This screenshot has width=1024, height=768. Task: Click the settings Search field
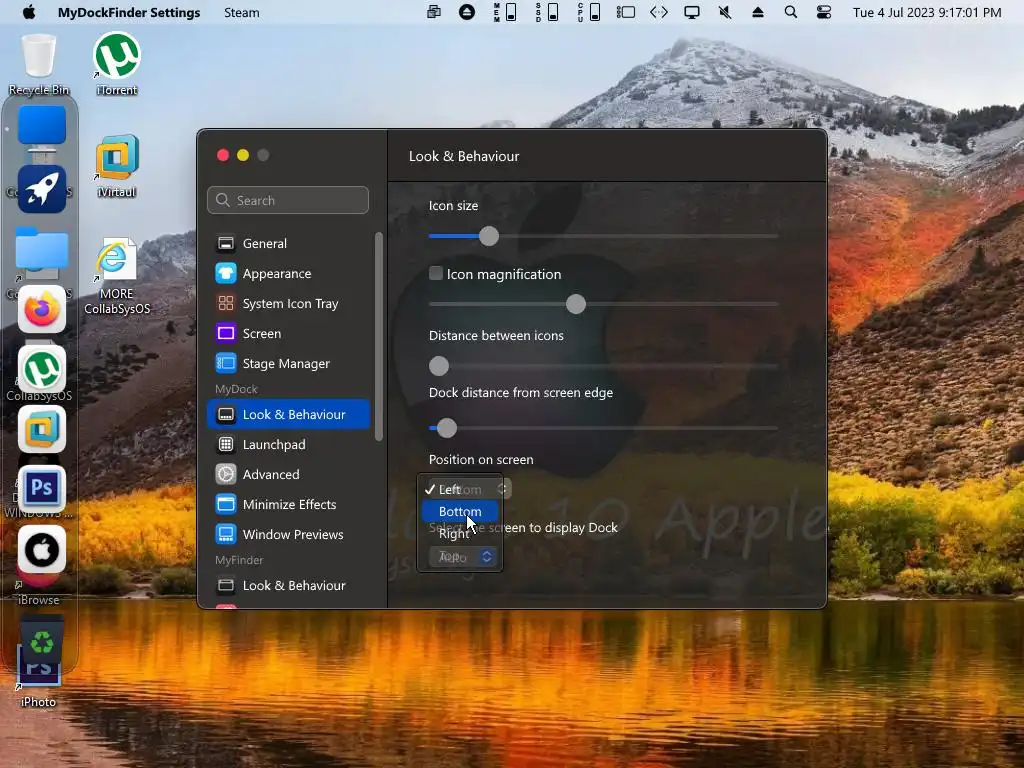click(x=288, y=200)
